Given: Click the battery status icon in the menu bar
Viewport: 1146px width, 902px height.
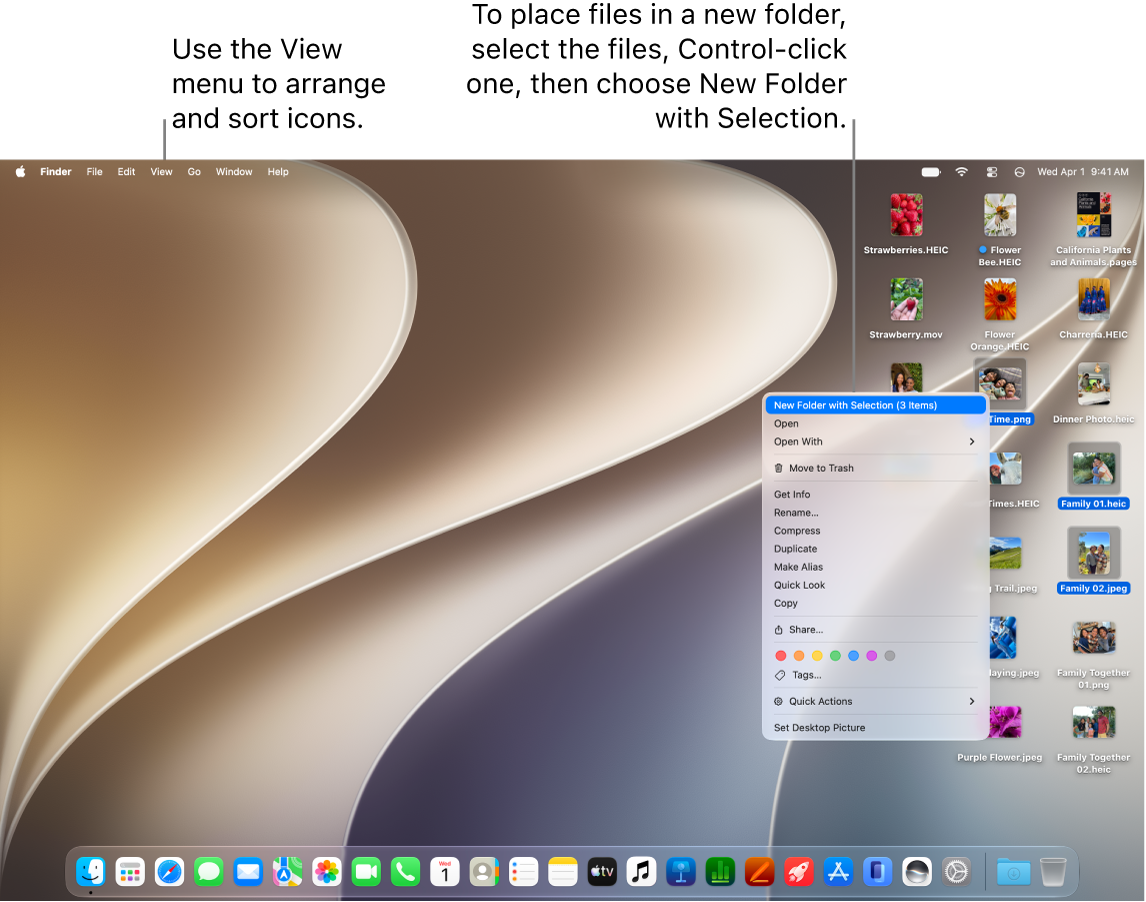Looking at the screenshot, I should 931,172.
